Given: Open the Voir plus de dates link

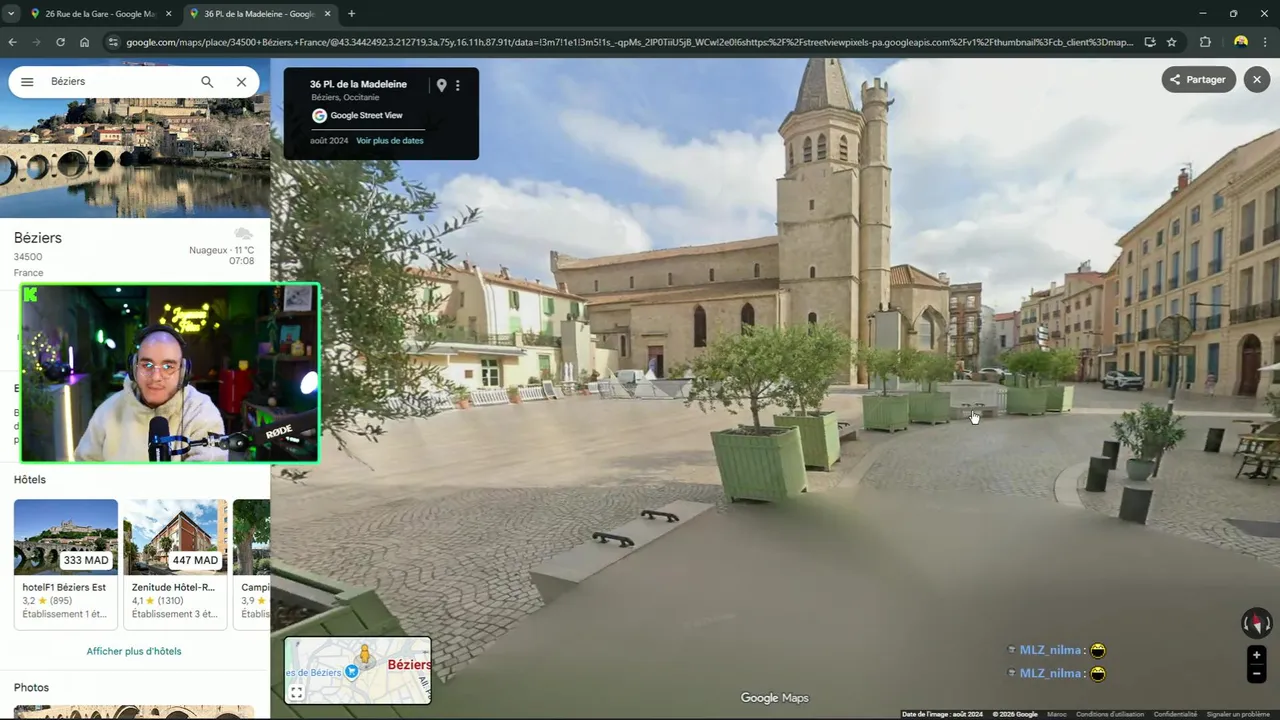Looking at the screenshot, I should coord(390,141).
